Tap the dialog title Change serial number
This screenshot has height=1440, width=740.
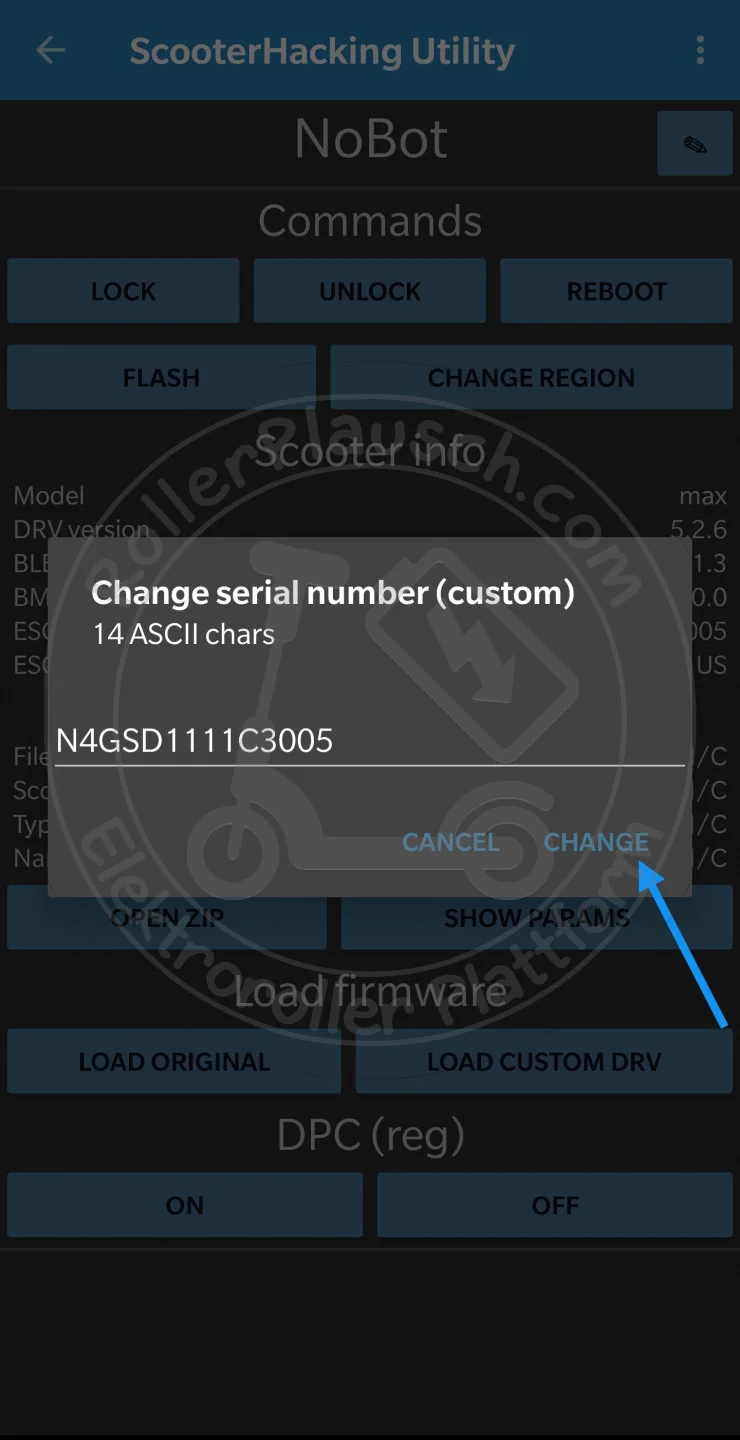click(x=332, y=592)
